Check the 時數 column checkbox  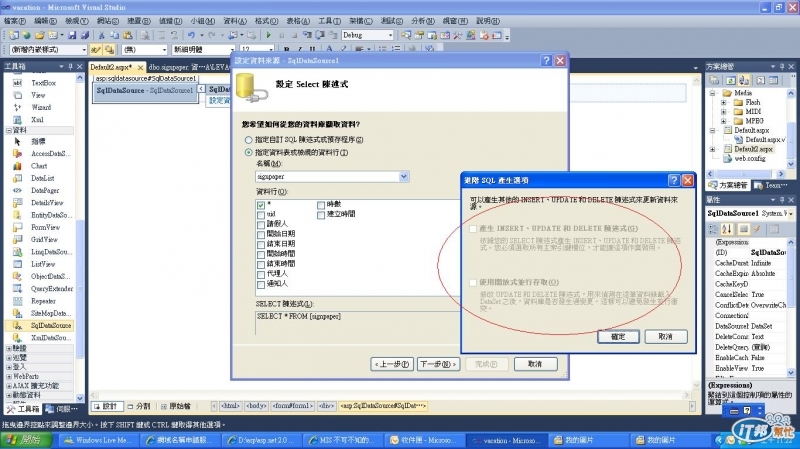[321, 205]
